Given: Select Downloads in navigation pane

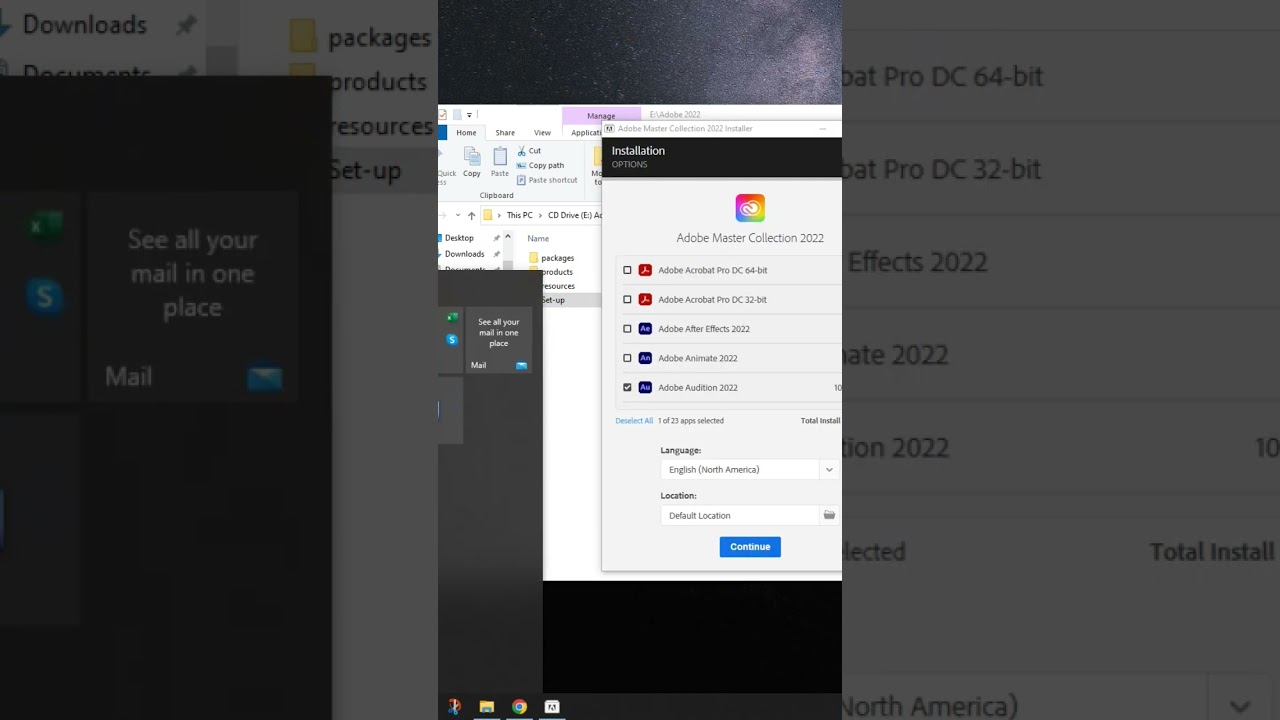Looking at the screenshot, I should click(x=464, y=254).
